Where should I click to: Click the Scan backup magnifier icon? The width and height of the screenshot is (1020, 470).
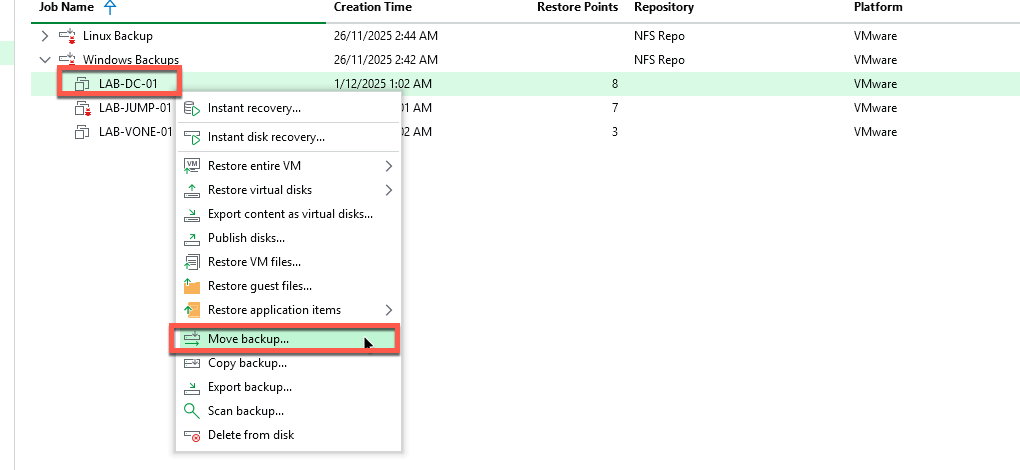click(x=192, y=411)
